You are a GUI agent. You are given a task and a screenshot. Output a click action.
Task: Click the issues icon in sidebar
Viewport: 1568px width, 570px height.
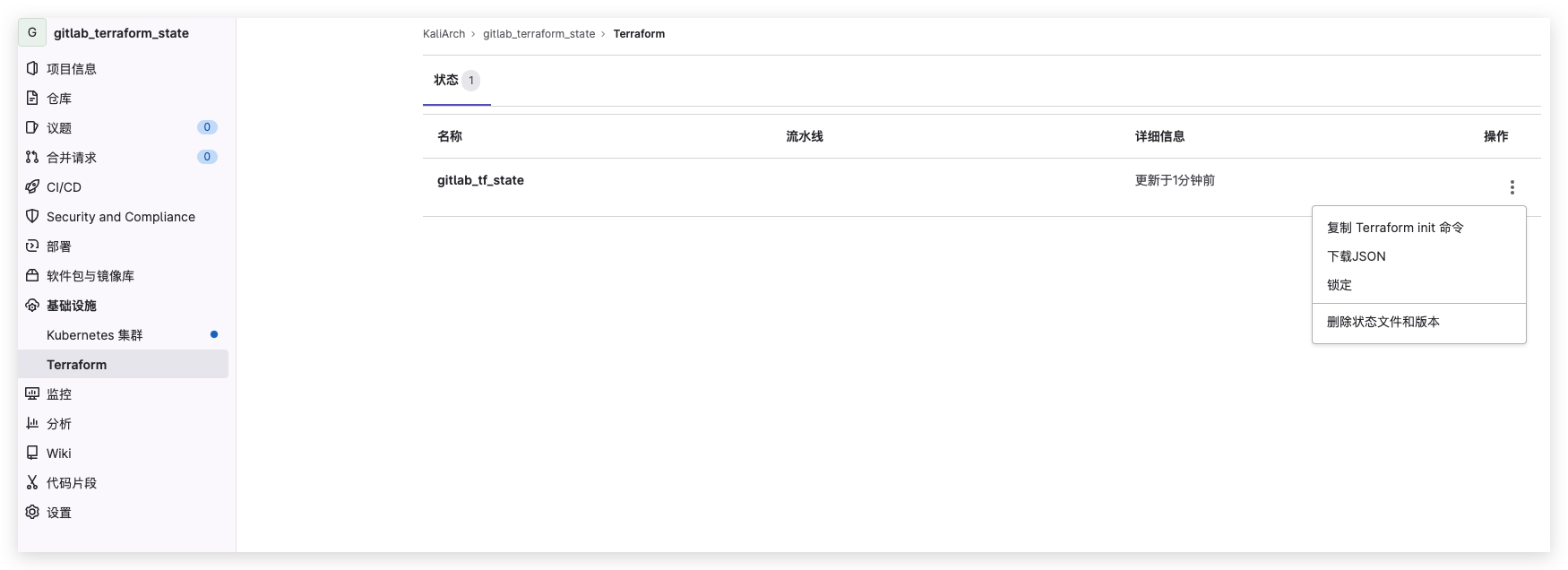[x=32, y=127]
